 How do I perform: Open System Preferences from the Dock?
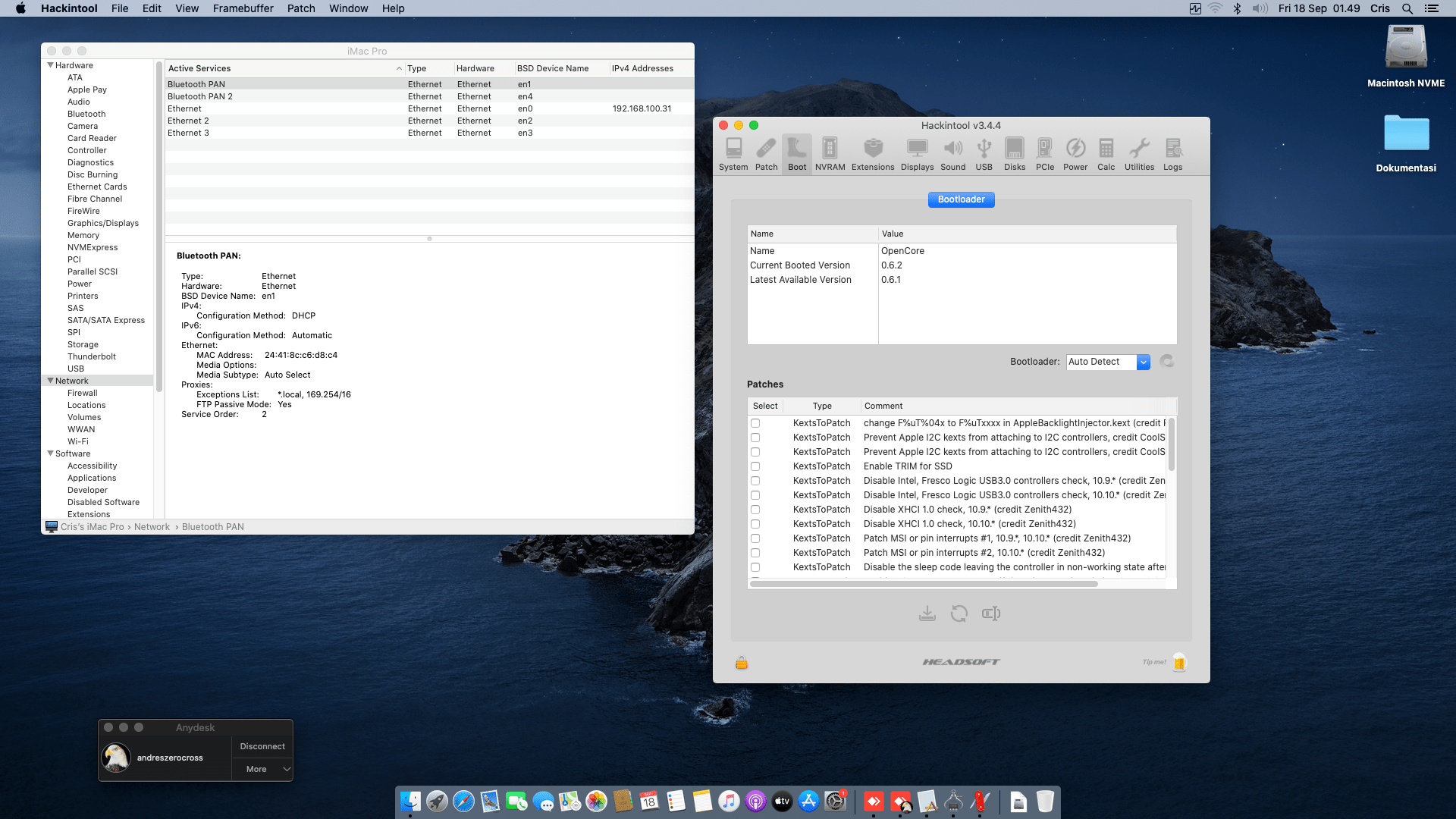click(835, 801)
